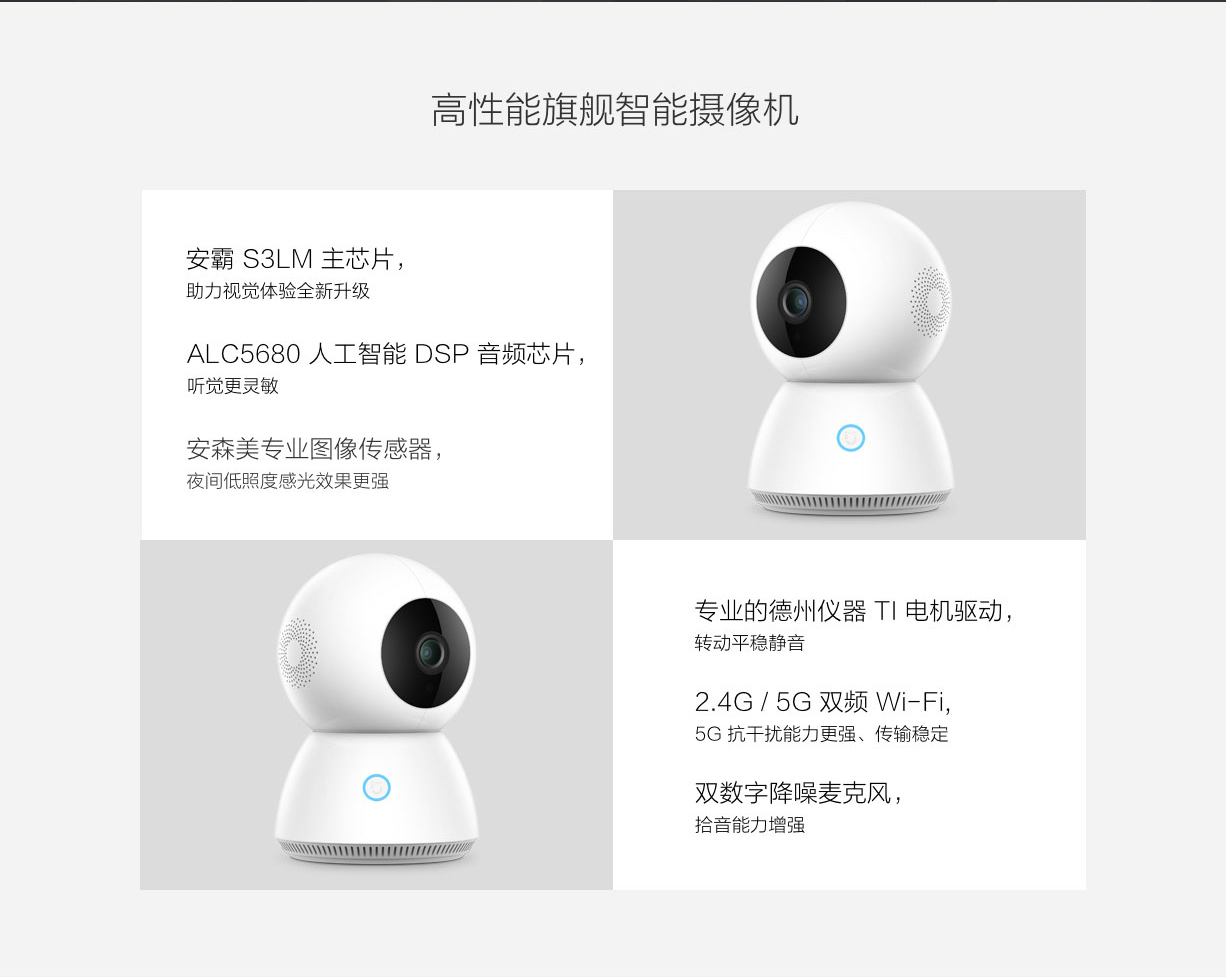
Task: Select the 安霸 S3LM 主芯片 text line
Action: click(x=296, y=259)
